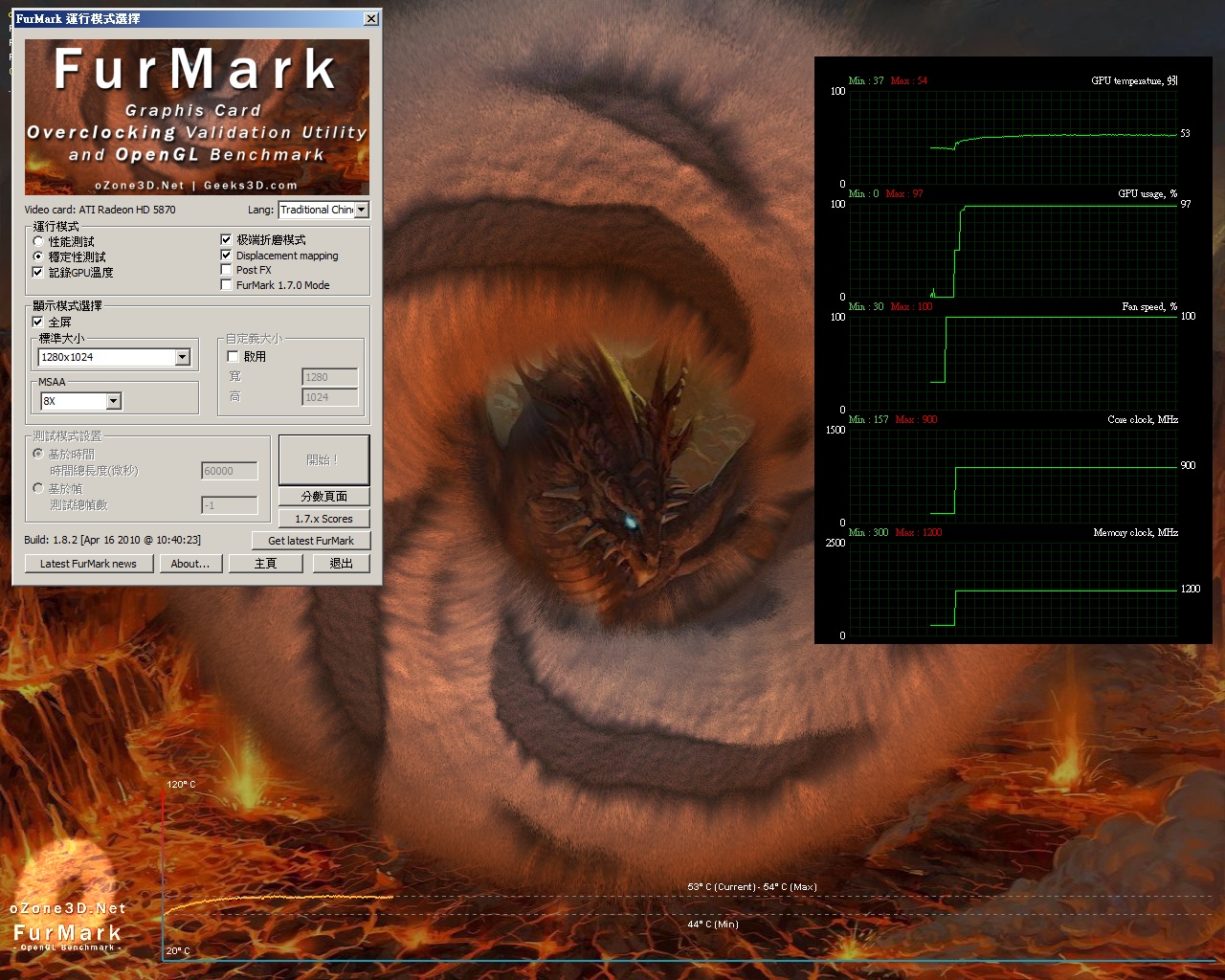Close the FurMark mode selection dialog

pos(371,19)
